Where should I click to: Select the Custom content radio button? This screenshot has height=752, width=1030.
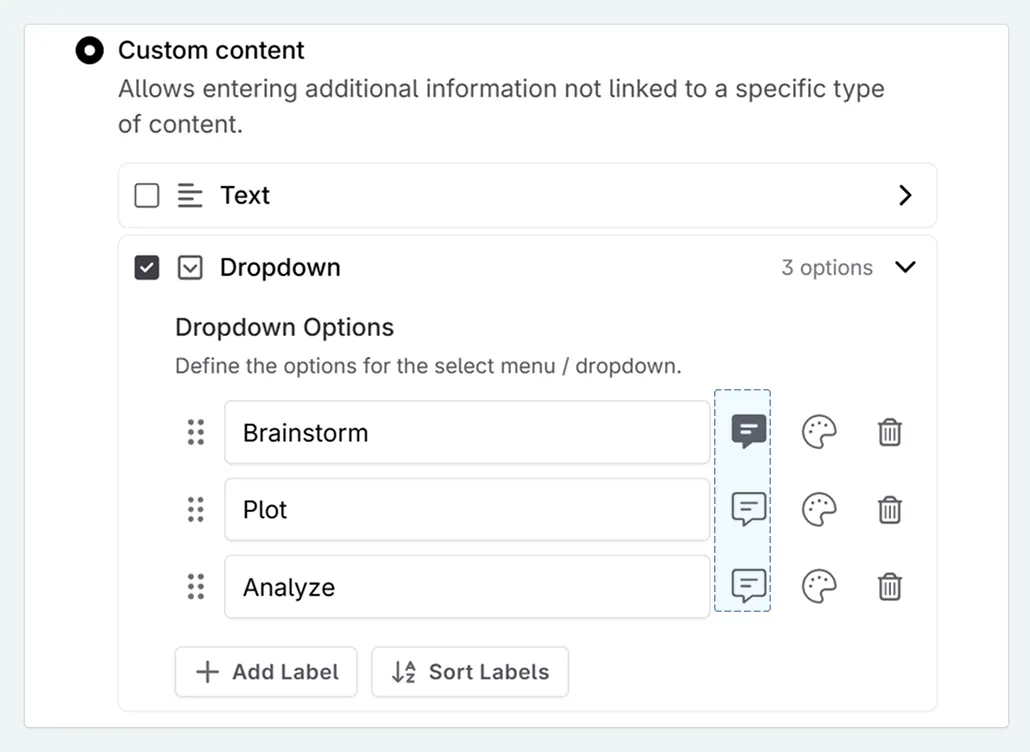coord(90,50)
